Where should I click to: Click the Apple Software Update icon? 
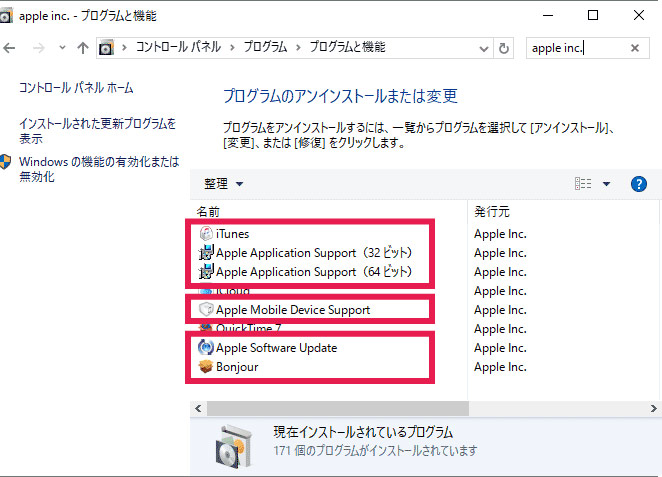tap(206, 347)
